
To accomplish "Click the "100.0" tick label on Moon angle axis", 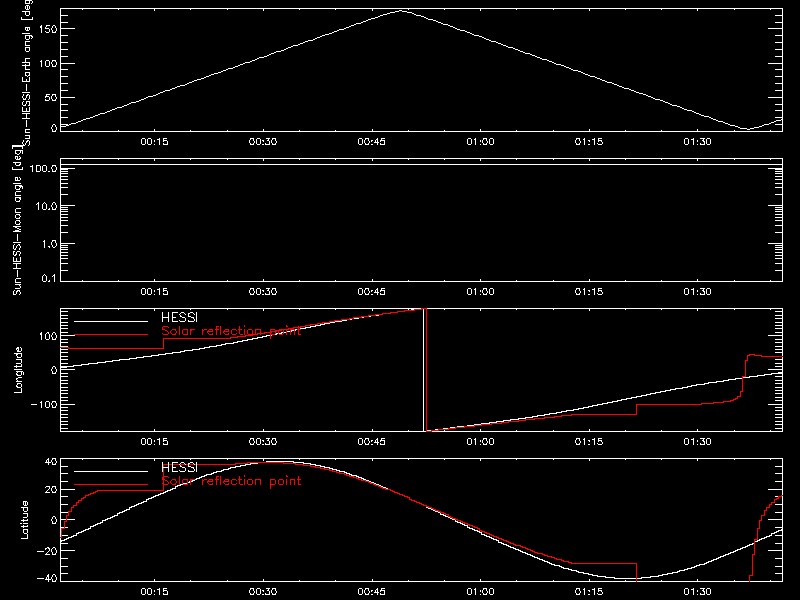I will click(43, 168).
